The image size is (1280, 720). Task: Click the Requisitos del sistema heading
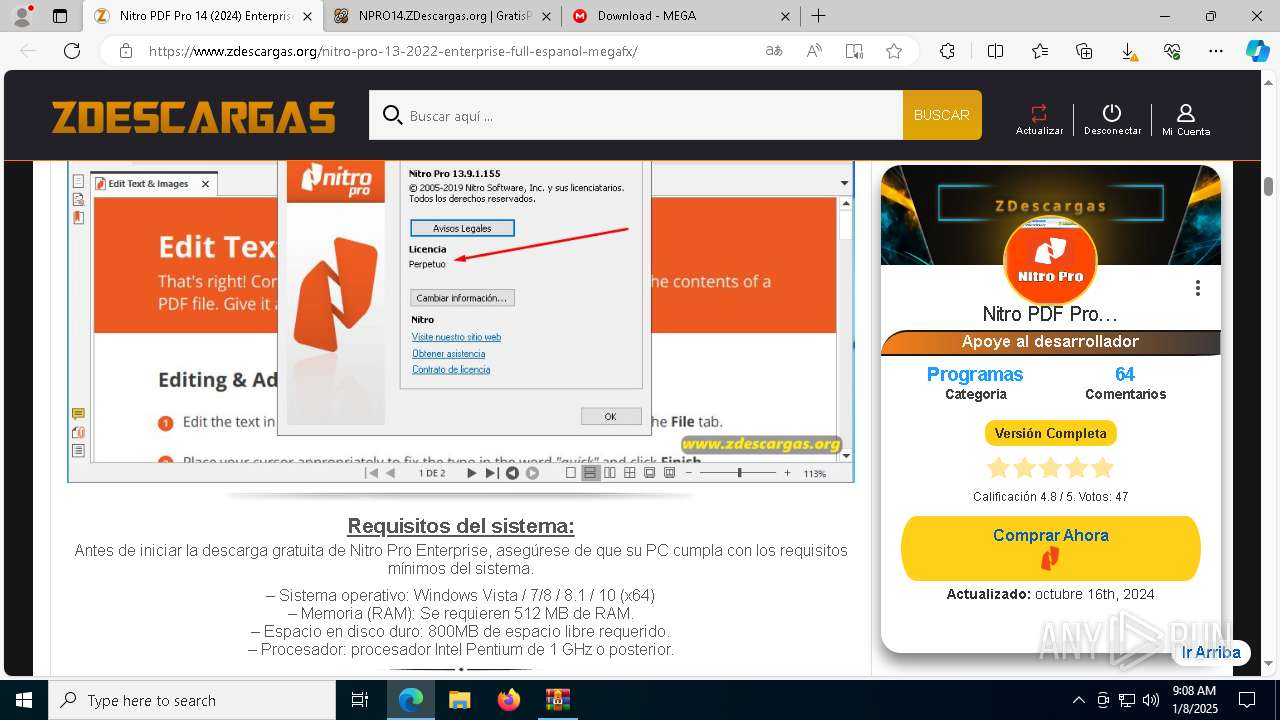[461, 526]
